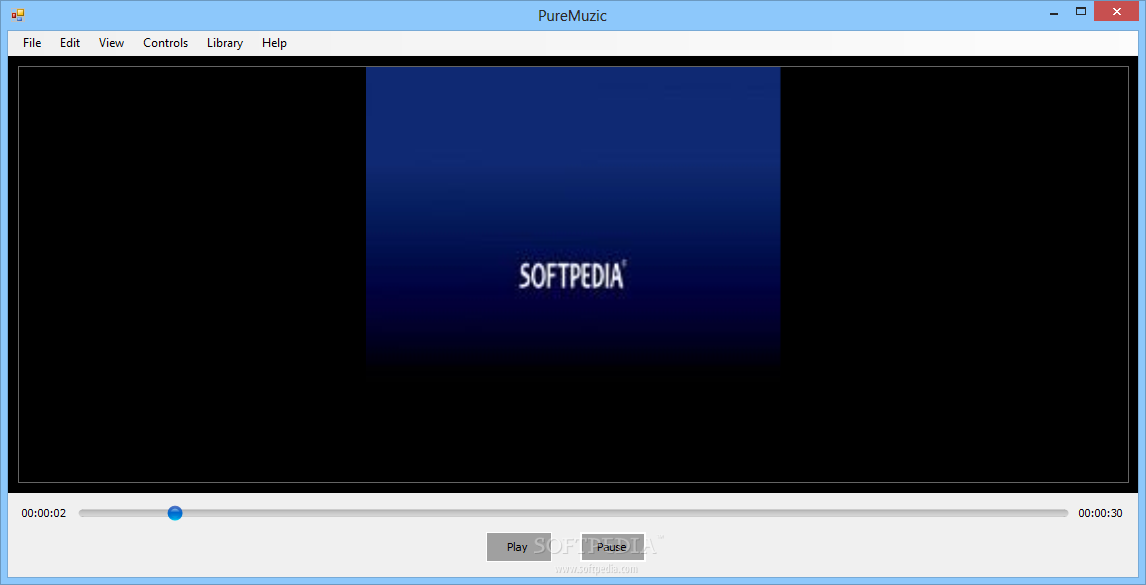Open the Help menu
1146x585 pixels.
pos(274,43)
